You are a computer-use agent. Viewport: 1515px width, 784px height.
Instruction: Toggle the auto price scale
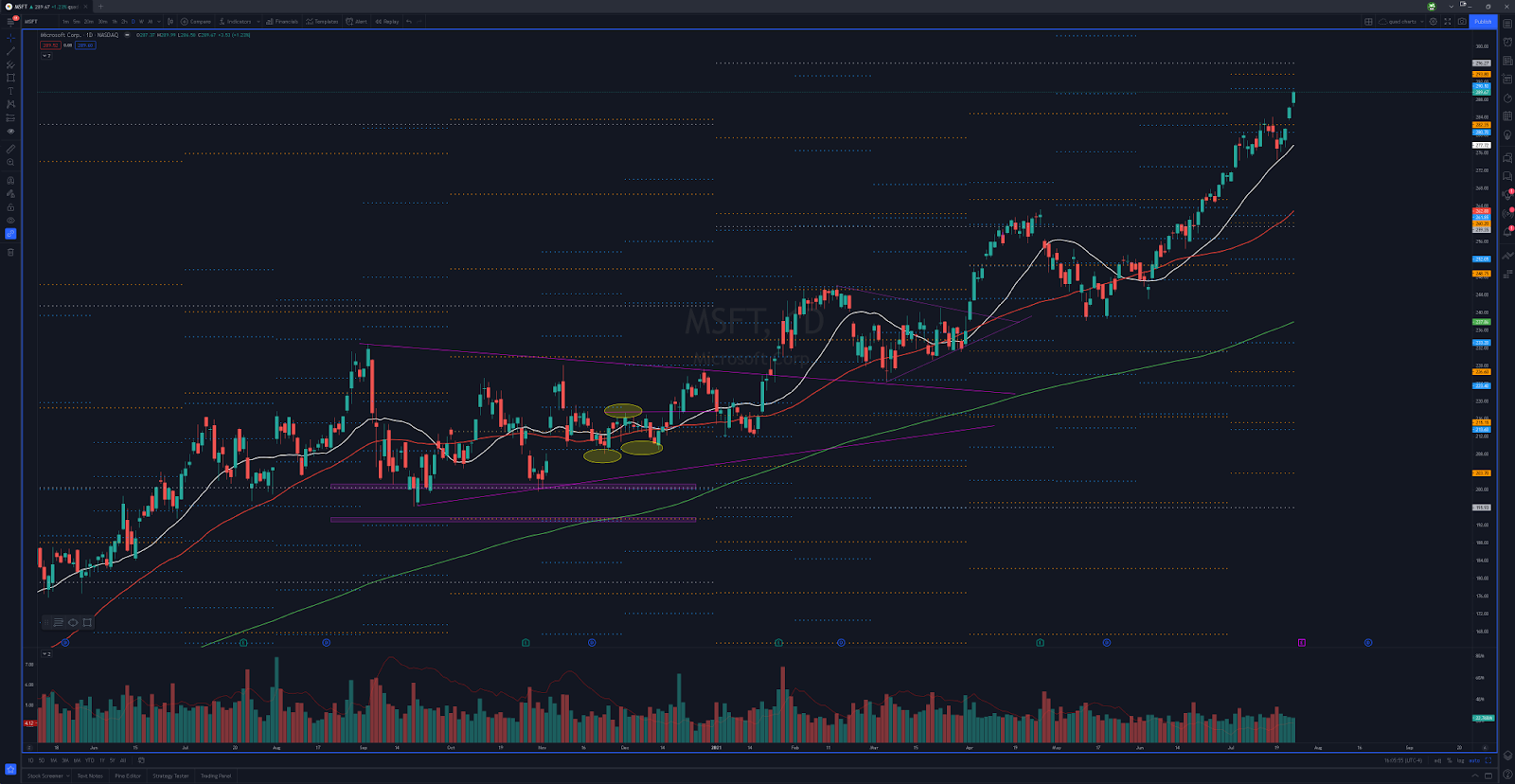(x=1474, y=760)
